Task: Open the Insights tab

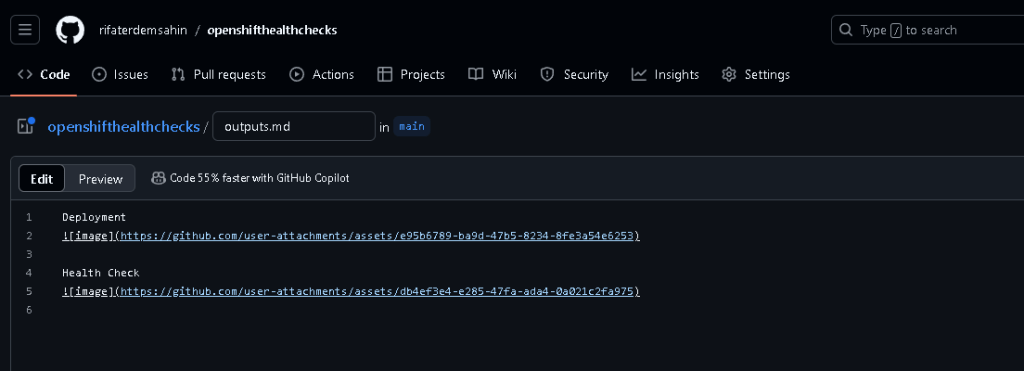Action: (x=665, y=74)
